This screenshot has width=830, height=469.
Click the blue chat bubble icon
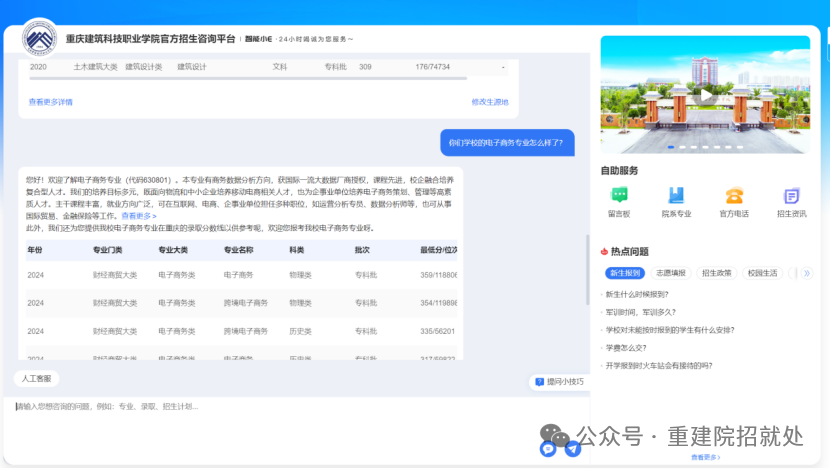pyautogui.click(x=548, y=449)
